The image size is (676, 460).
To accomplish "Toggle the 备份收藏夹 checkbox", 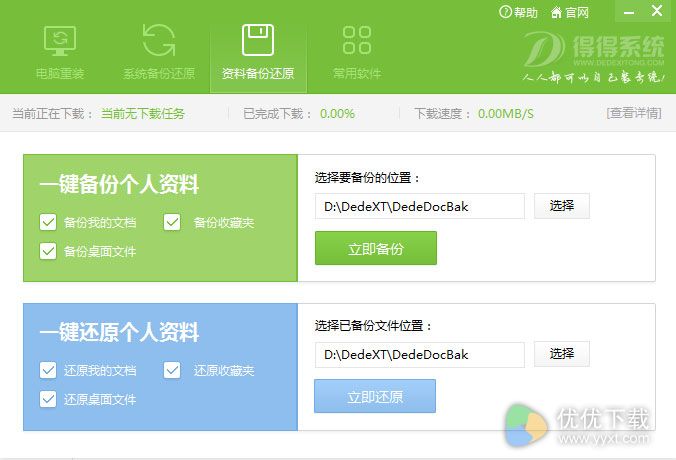I will (x=172, y=222).
